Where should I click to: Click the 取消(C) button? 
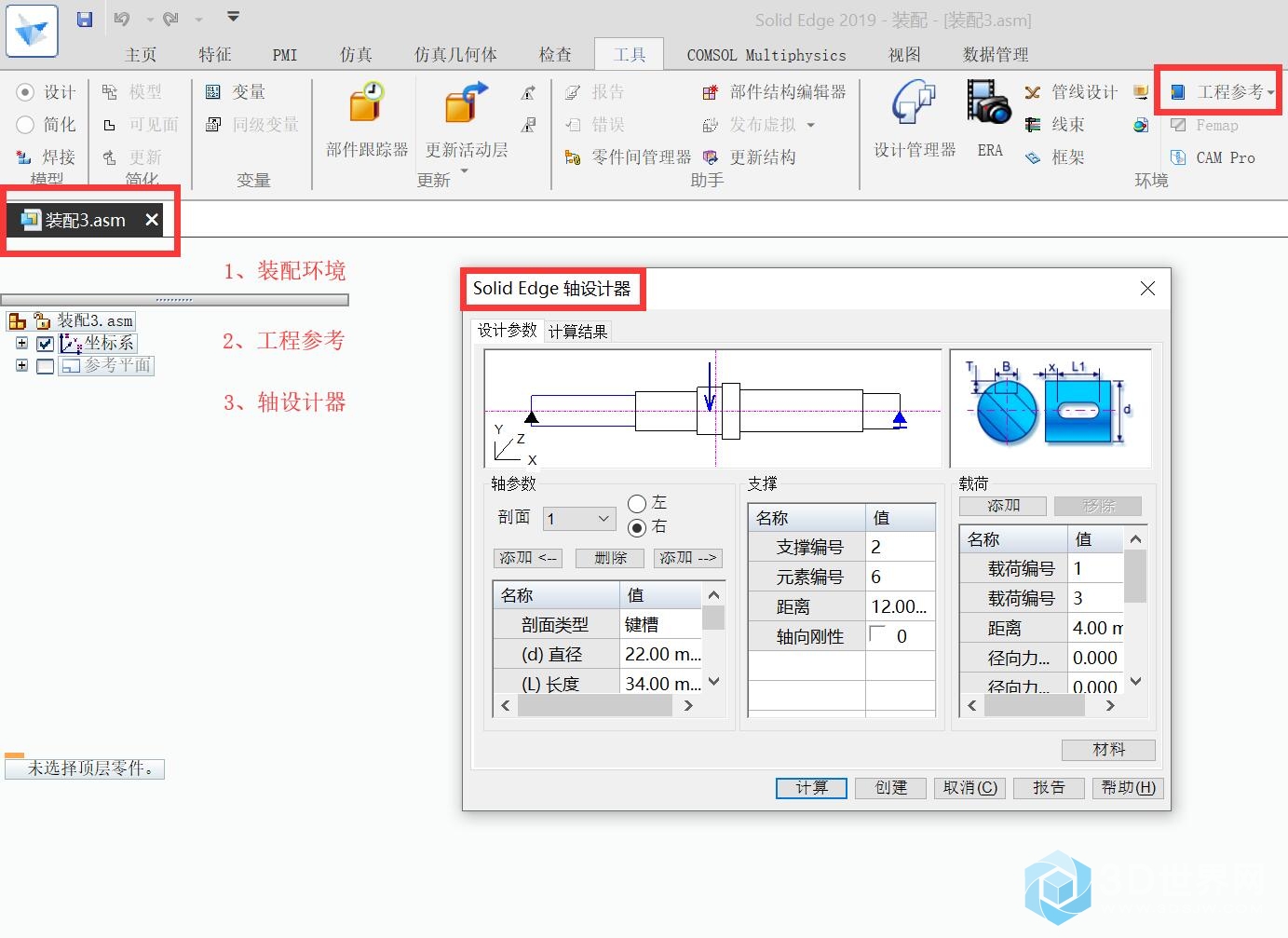click(x=969, y=788)
